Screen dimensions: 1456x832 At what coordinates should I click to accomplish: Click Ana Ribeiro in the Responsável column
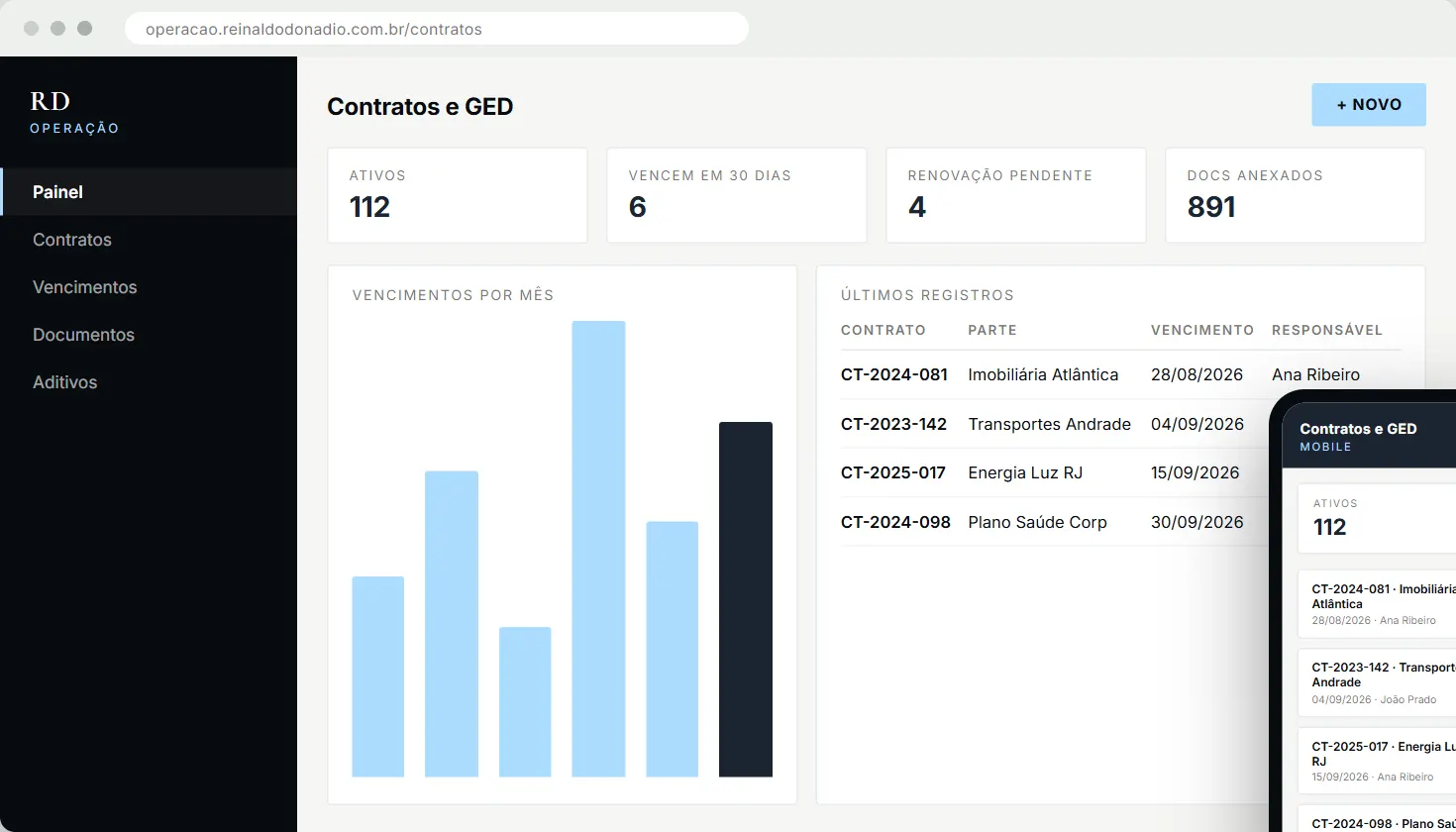1316,374
